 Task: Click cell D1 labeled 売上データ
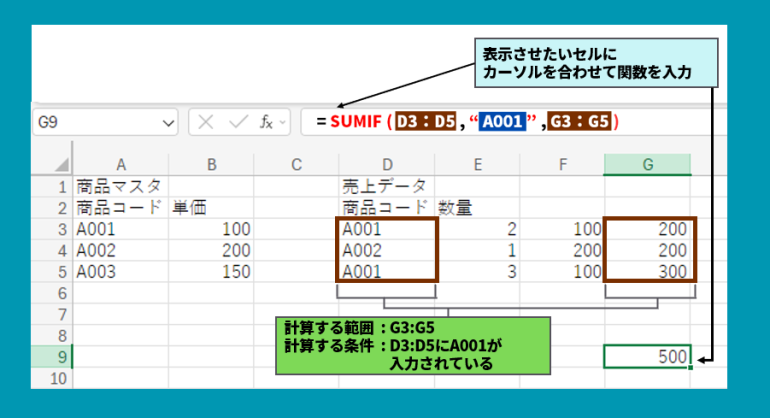[x=385, y=186]
